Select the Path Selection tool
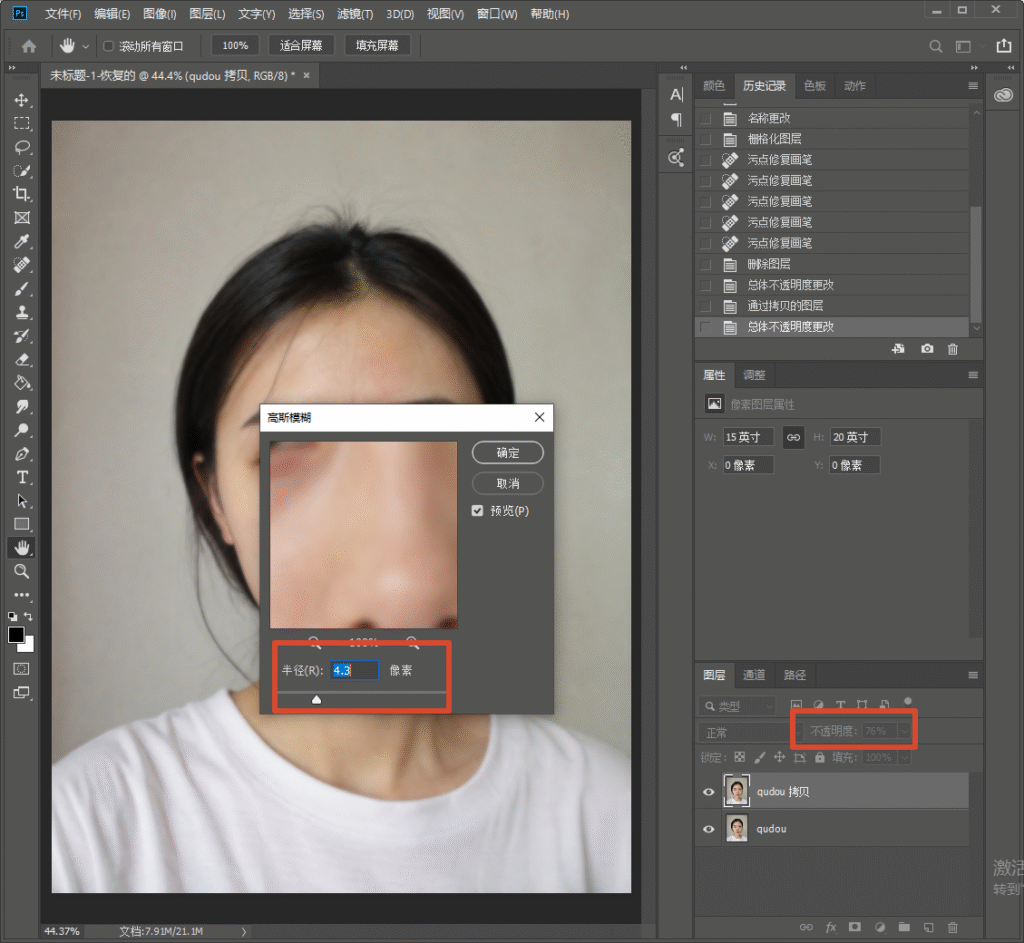This screenshot has height=943, width=1024. [22, 501]
